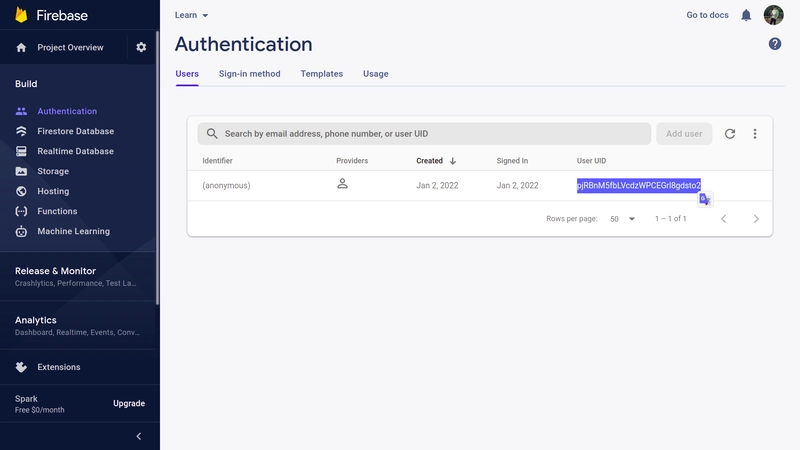The height and width of the screenshot is (450, 800).
Task: Click the Authentication people icon
Action: [21, 111]
